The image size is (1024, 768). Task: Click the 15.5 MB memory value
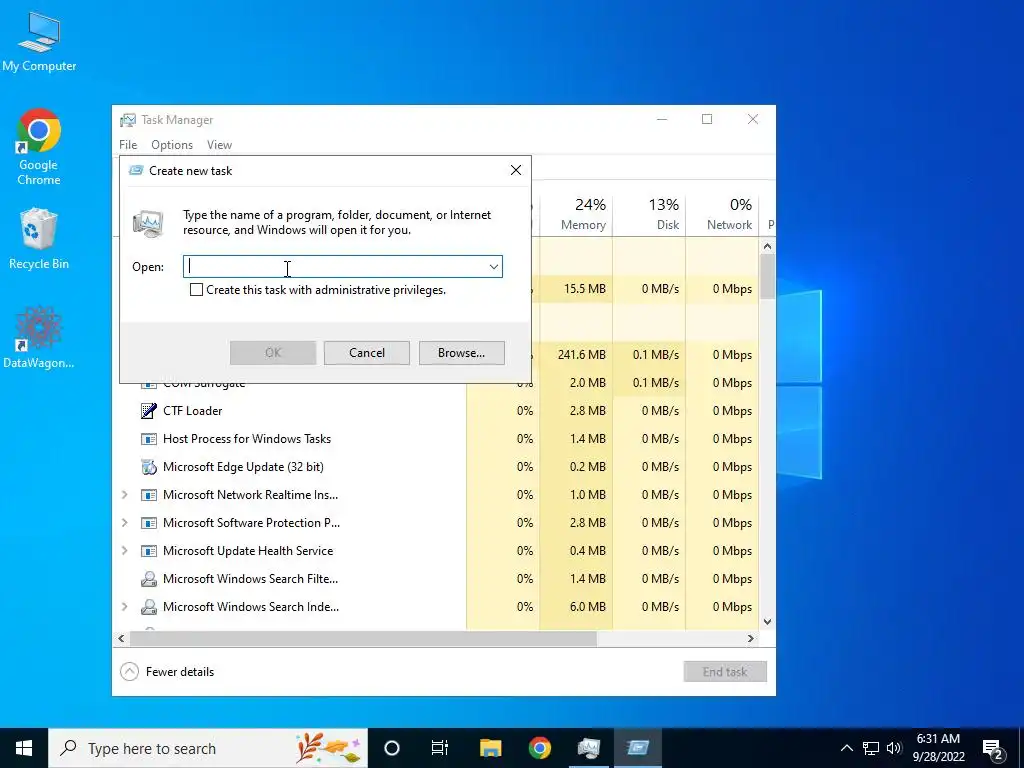pos(584,289)
